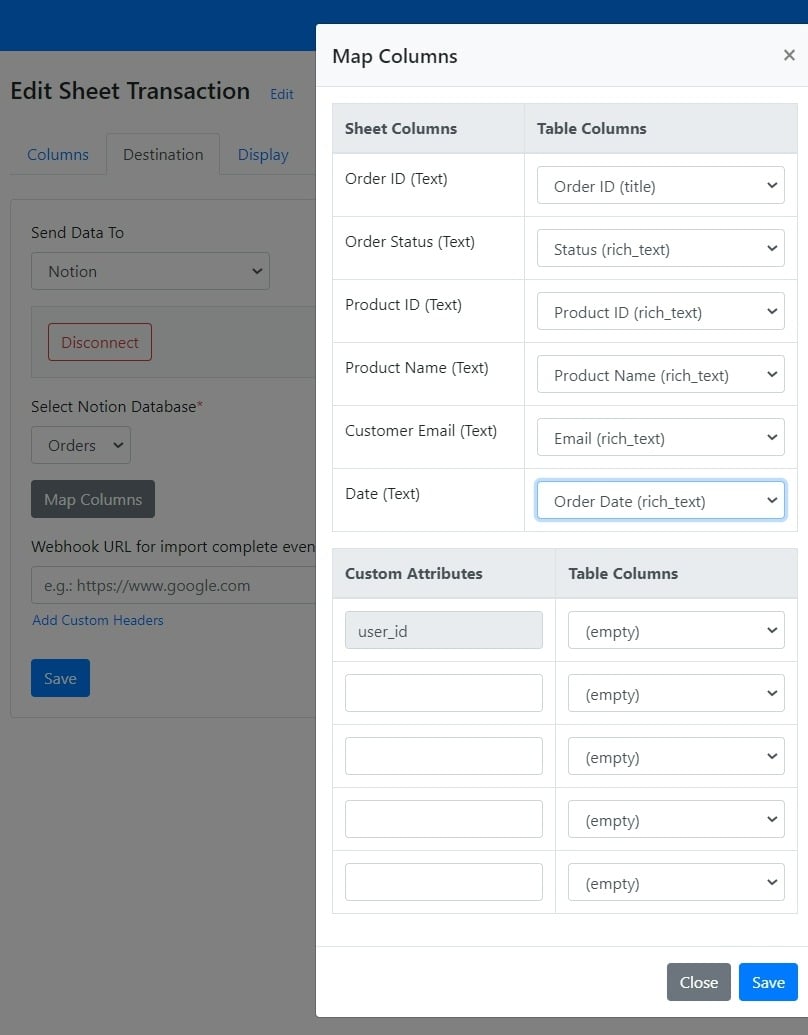
Task: Click the Map Columns dialog title
Action: click(395, 57)
